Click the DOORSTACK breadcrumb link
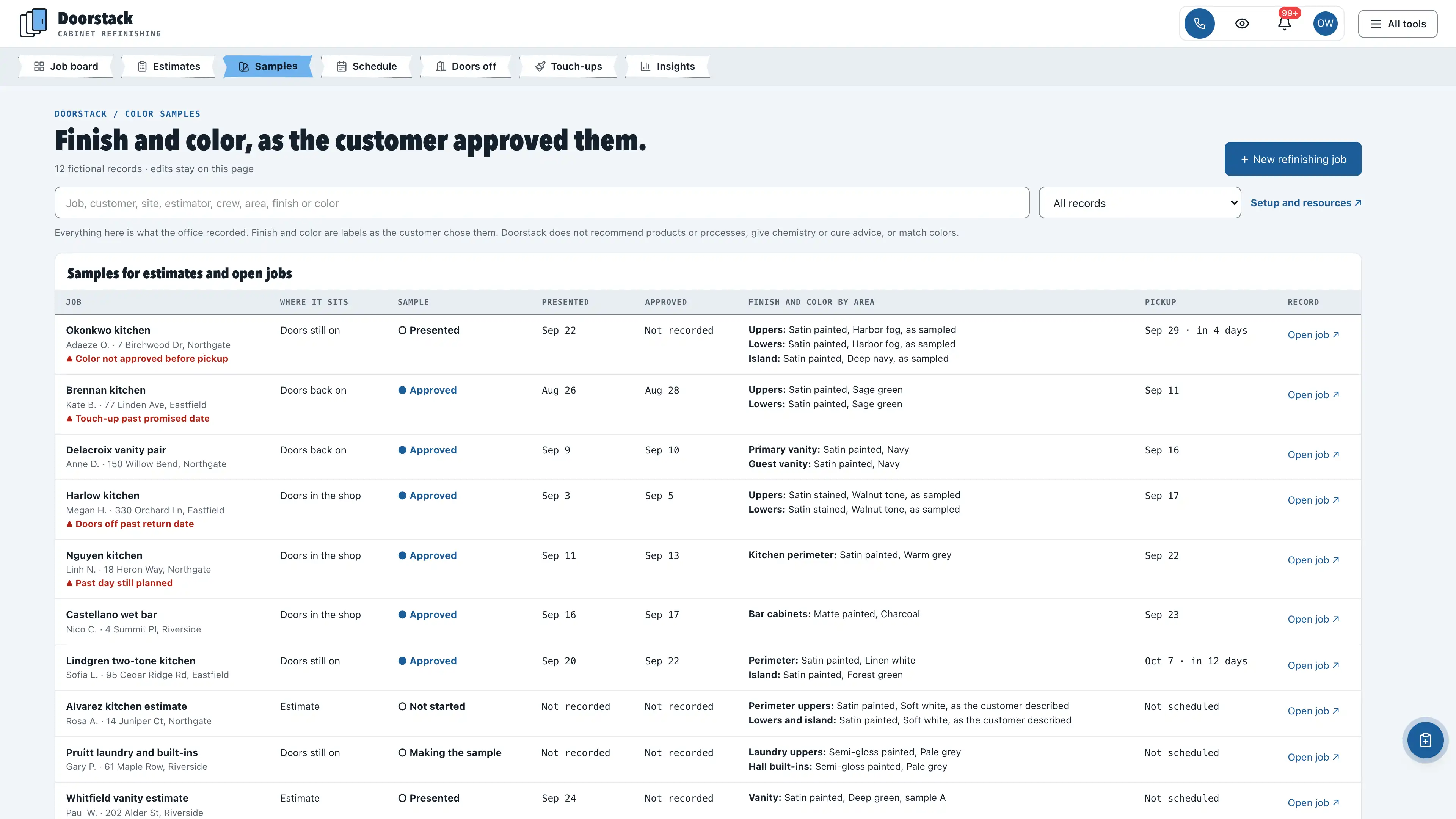1456x819 pixels. point(80,114)
